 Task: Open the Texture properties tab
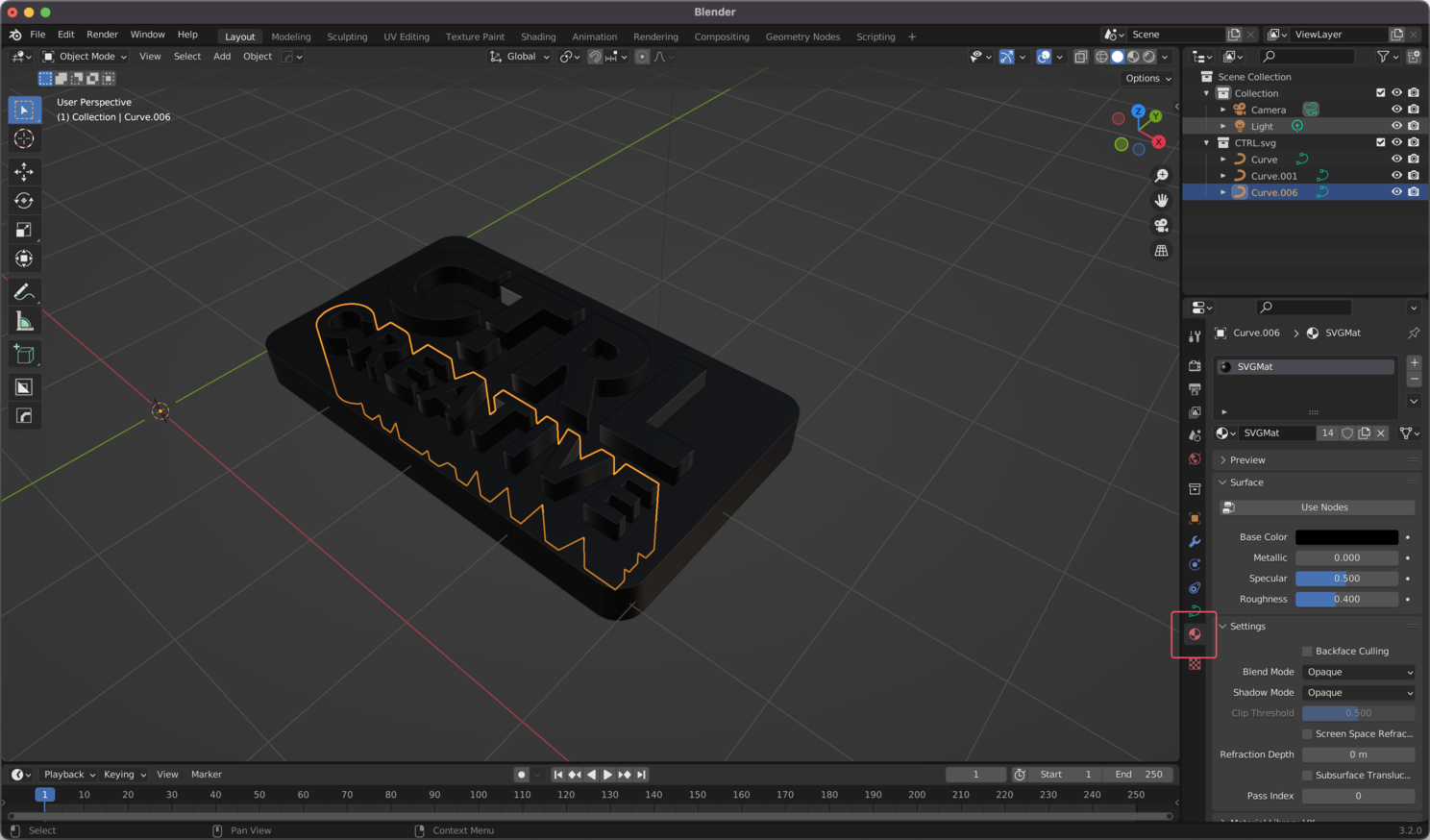coord(1195,664)
